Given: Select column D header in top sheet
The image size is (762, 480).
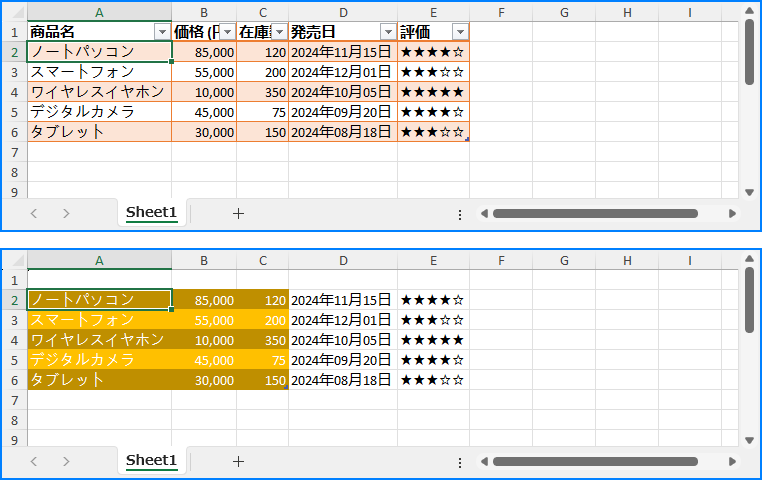Looking at the screenshot, I should click(343, 13).
